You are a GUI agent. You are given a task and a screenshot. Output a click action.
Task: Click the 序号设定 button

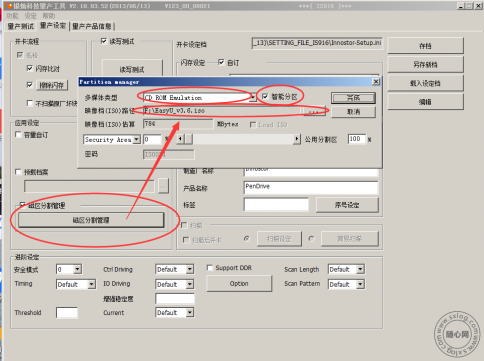tap(347, 205)
